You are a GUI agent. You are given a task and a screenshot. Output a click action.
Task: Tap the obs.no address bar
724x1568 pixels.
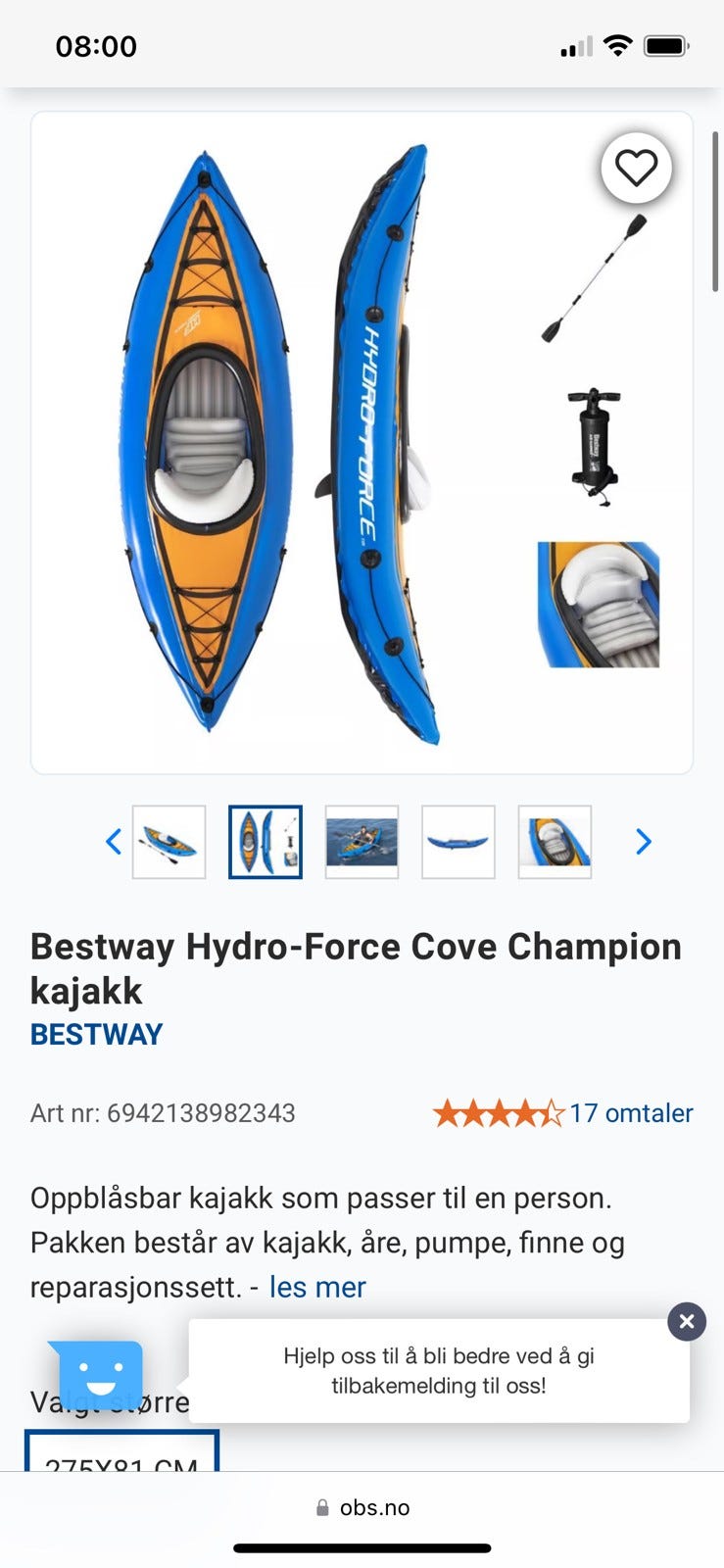pos(362,1507)
